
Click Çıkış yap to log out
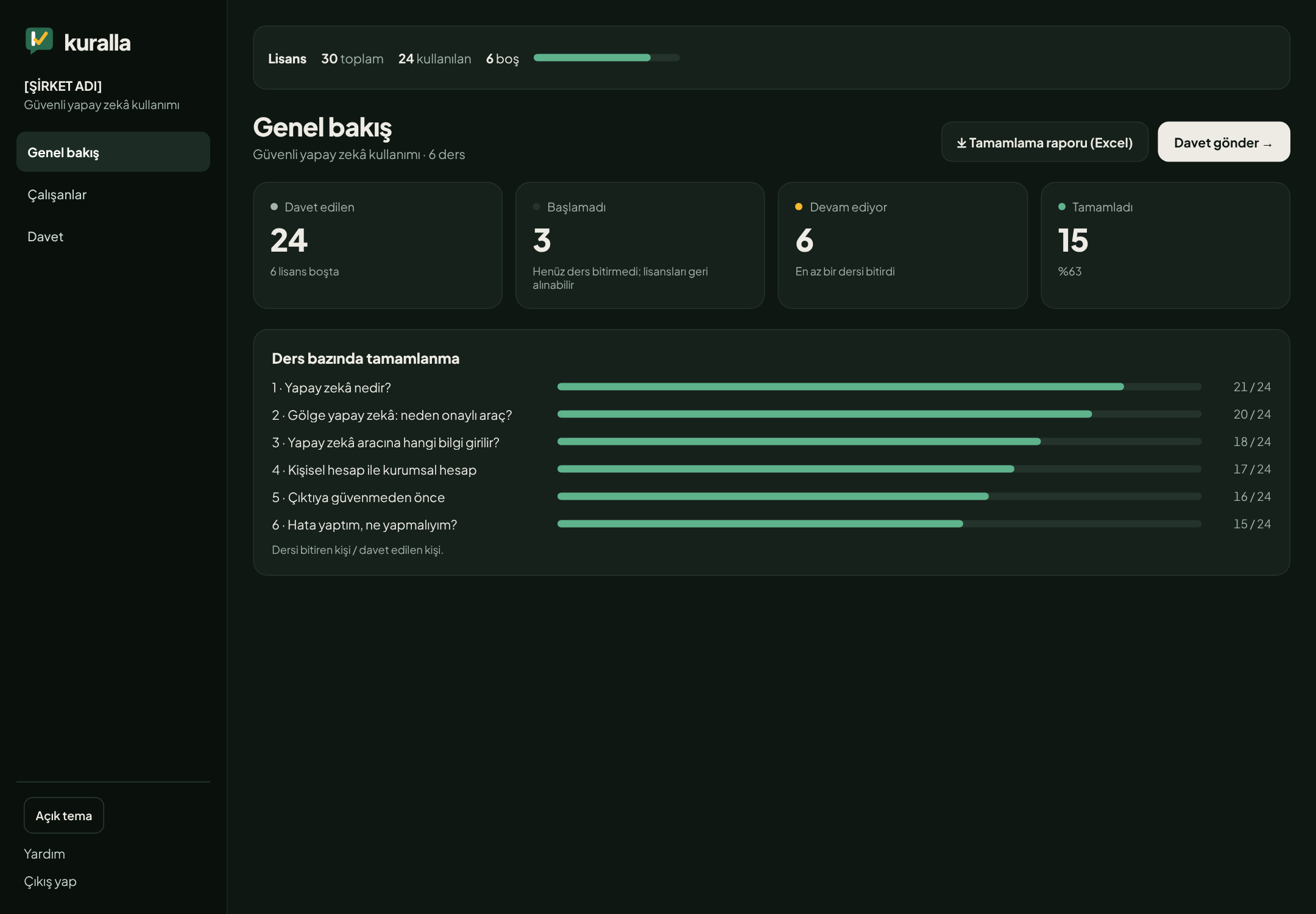(x=50, y=882)
